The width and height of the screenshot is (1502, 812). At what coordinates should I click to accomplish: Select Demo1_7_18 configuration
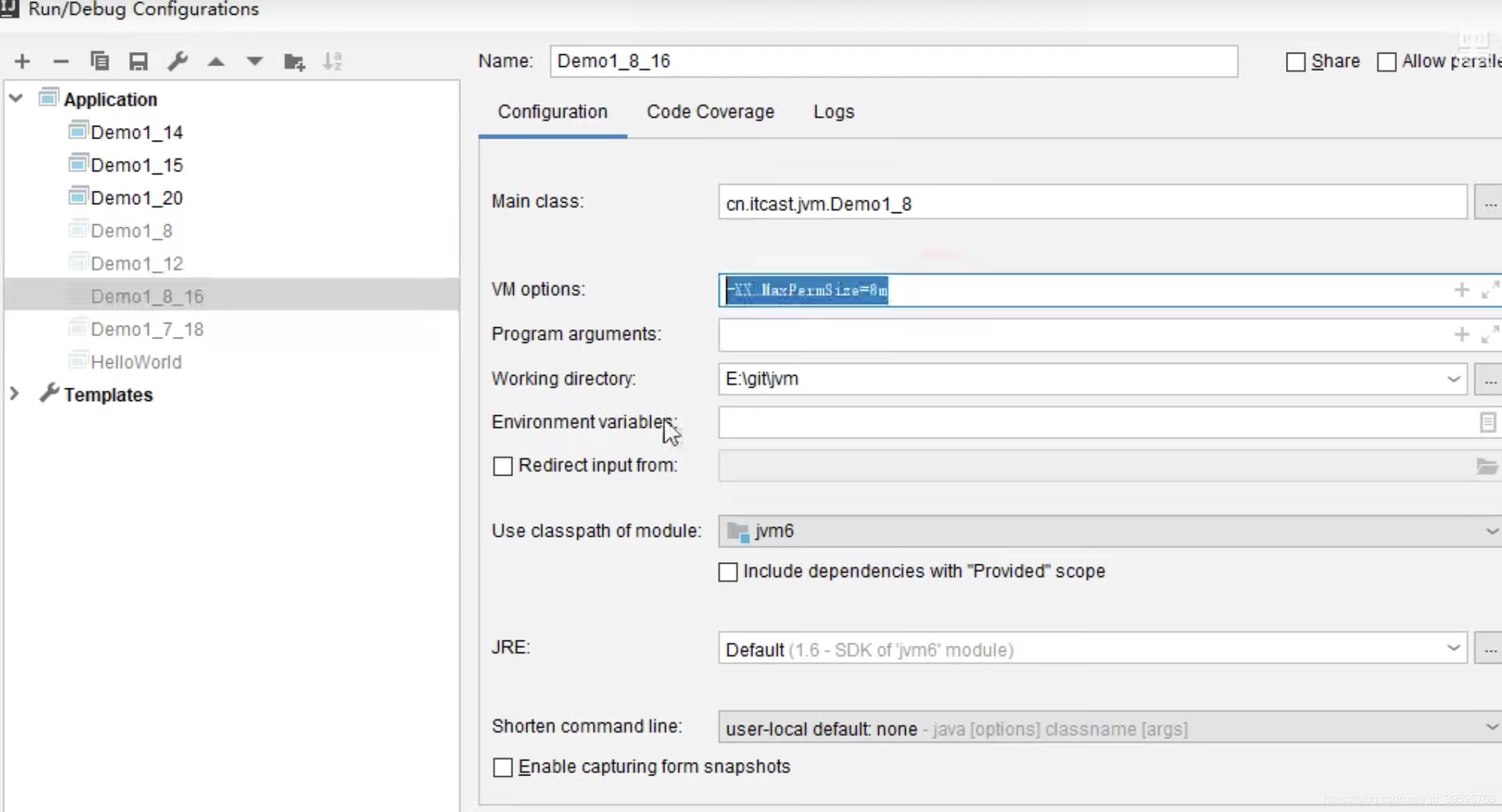(x=147, y=328)
